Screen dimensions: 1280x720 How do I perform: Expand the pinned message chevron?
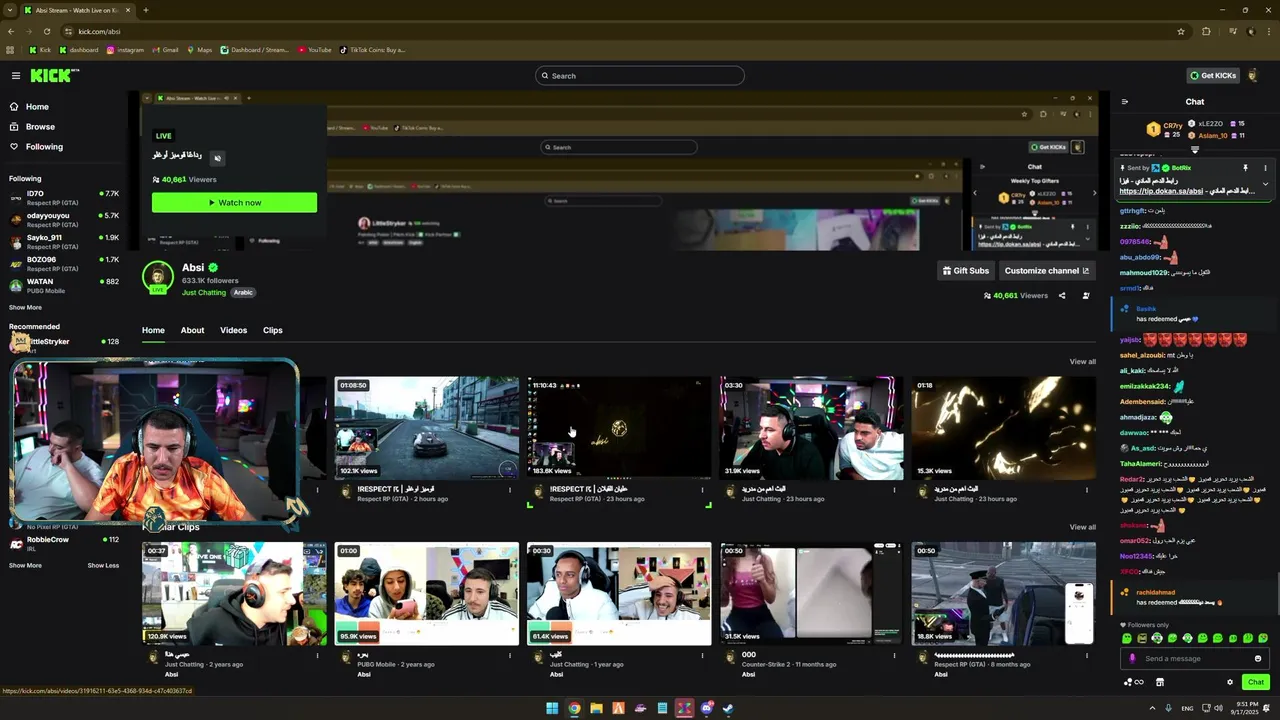click(1265, 184)
